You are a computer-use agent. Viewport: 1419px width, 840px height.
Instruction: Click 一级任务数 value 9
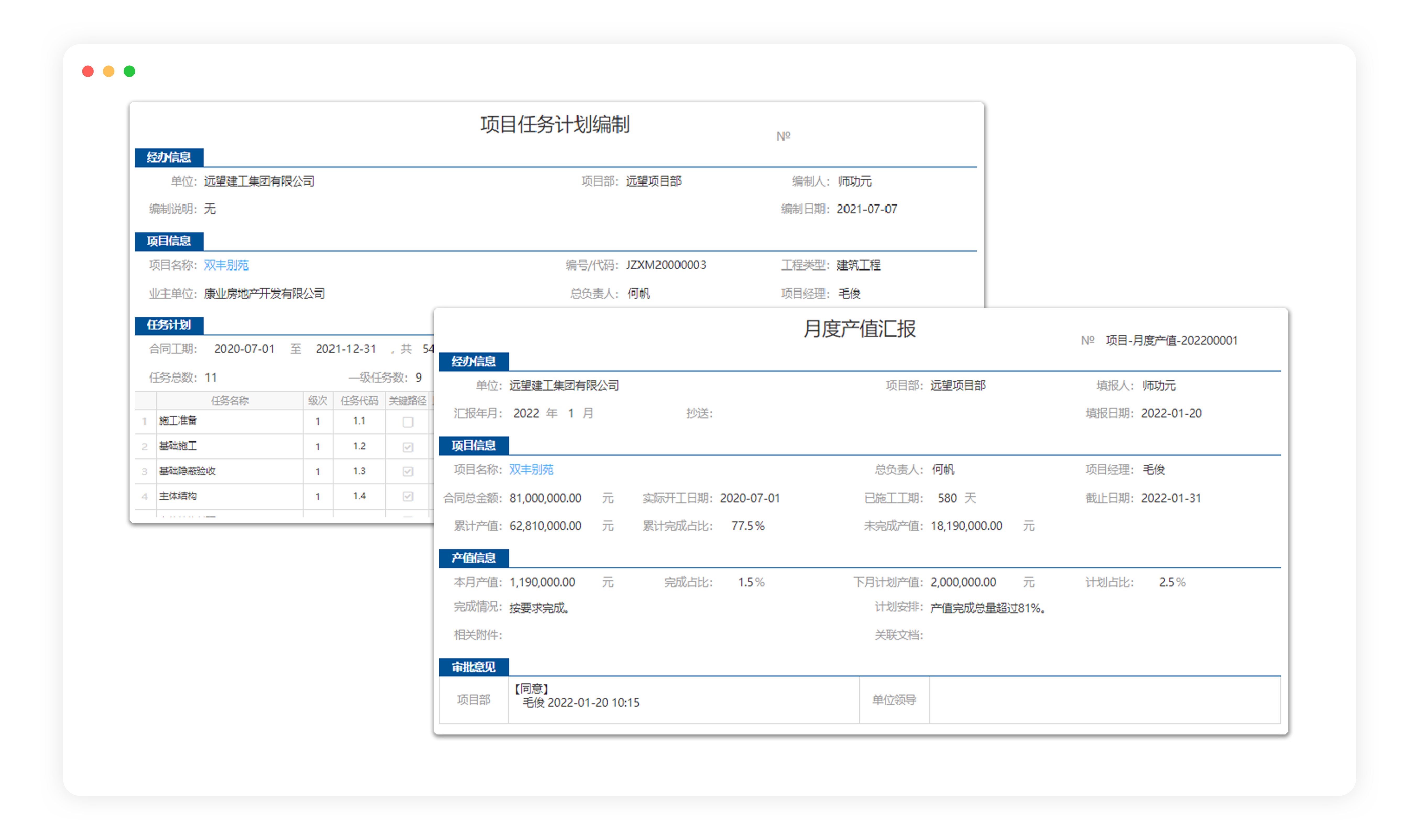tap(419, 378)
